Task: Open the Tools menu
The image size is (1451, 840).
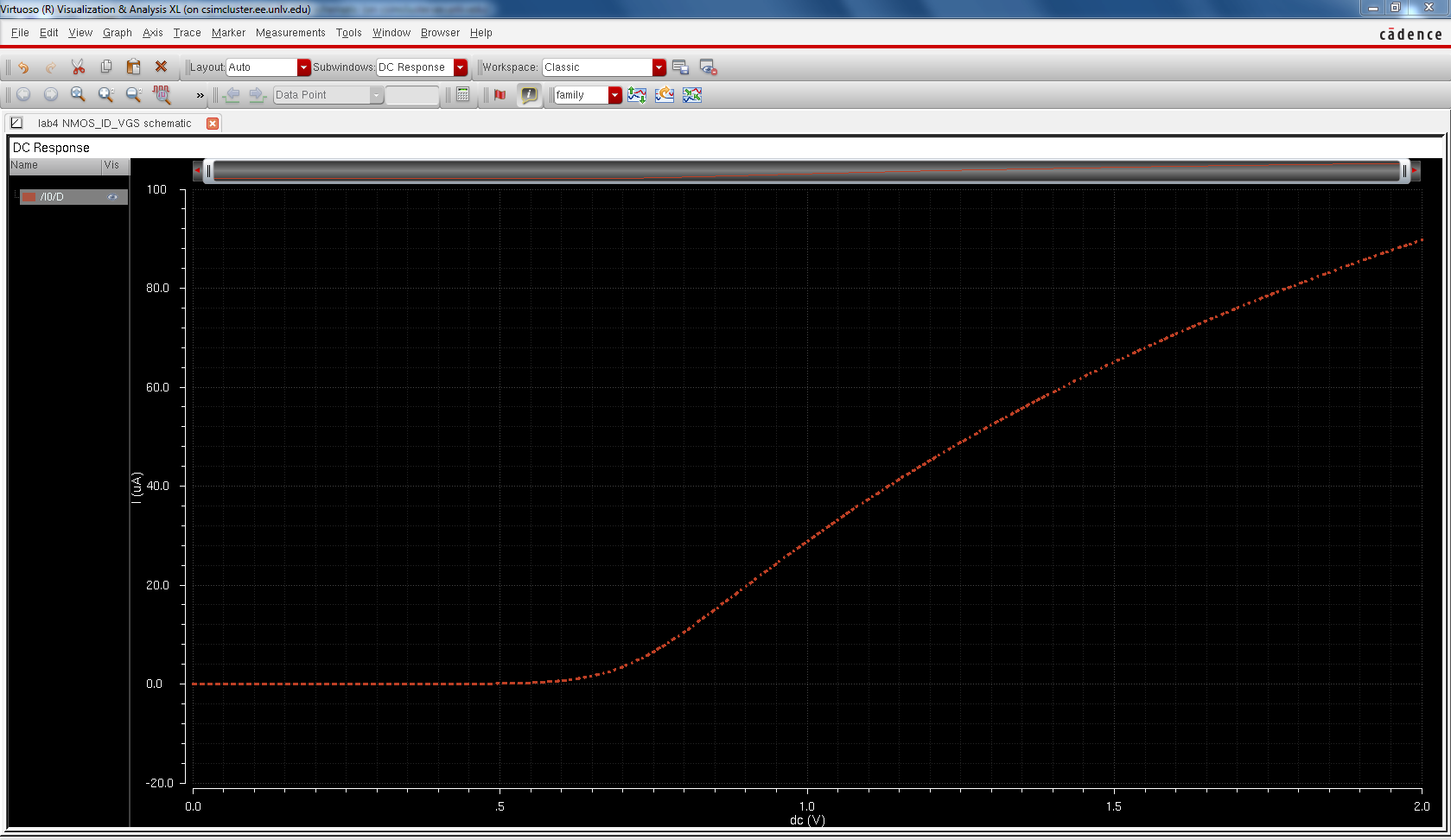Action: 349,33
